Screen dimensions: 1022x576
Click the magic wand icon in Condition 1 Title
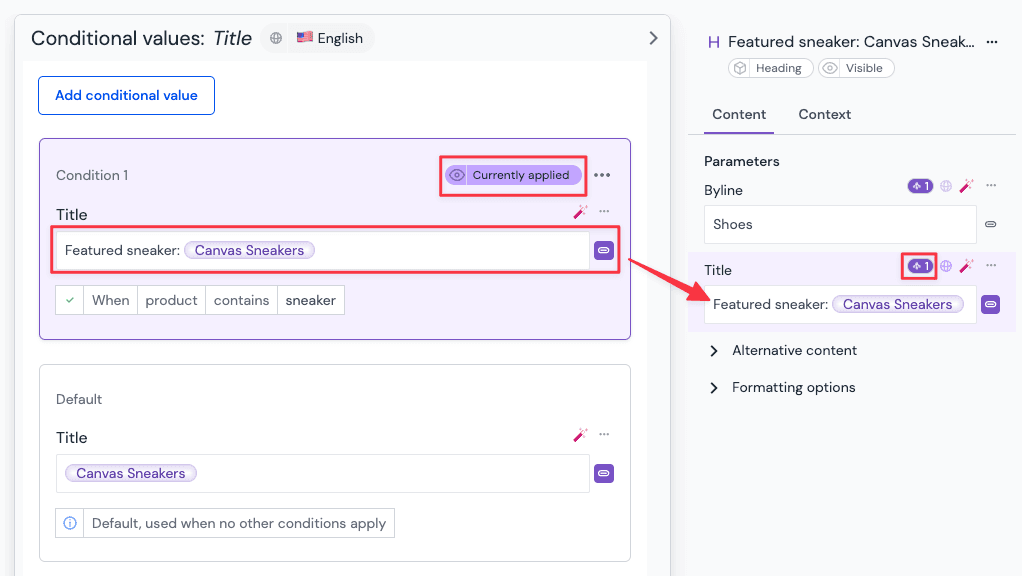(580, 212)
